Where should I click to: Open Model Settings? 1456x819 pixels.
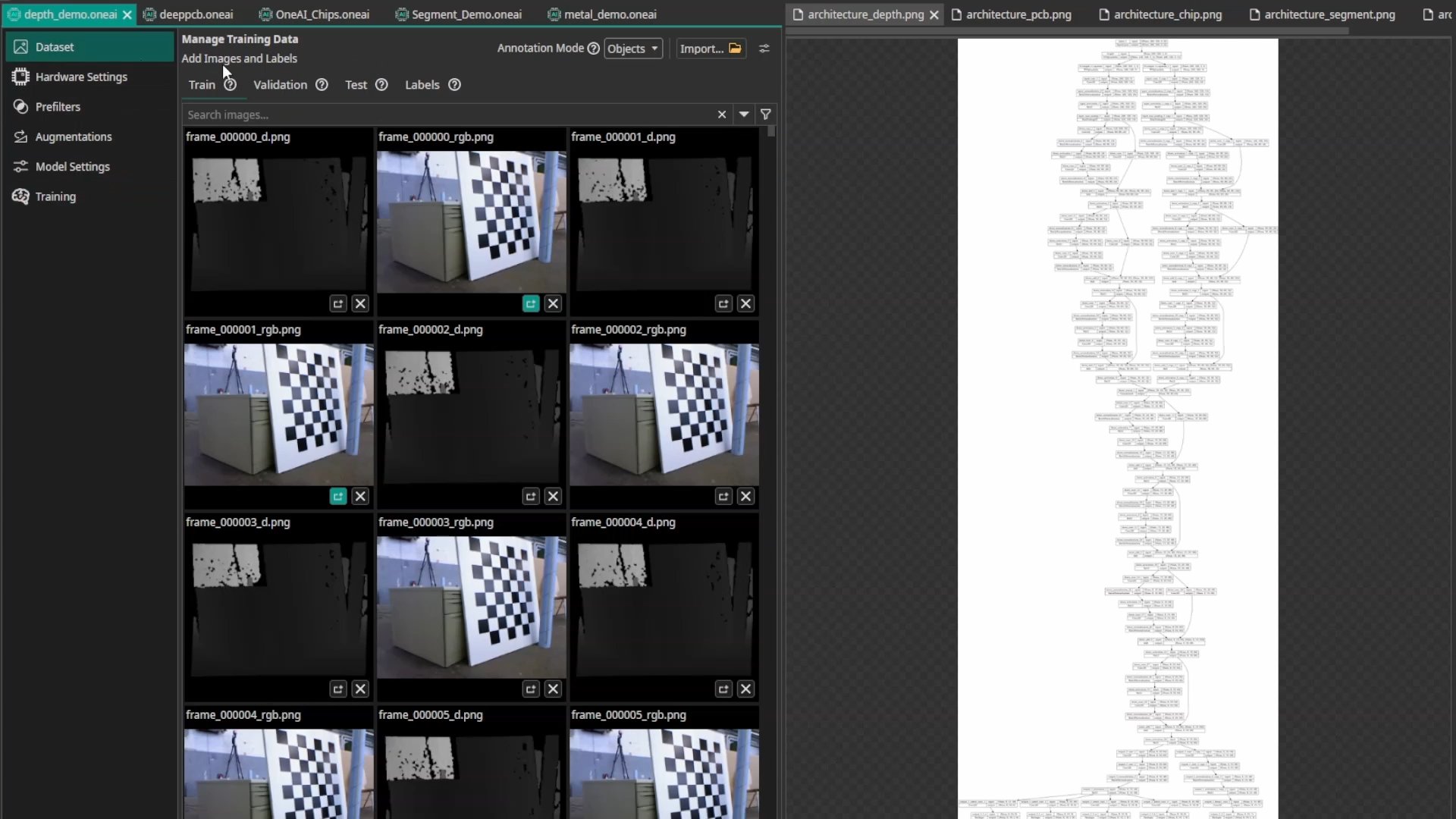[x=72, y=166]
